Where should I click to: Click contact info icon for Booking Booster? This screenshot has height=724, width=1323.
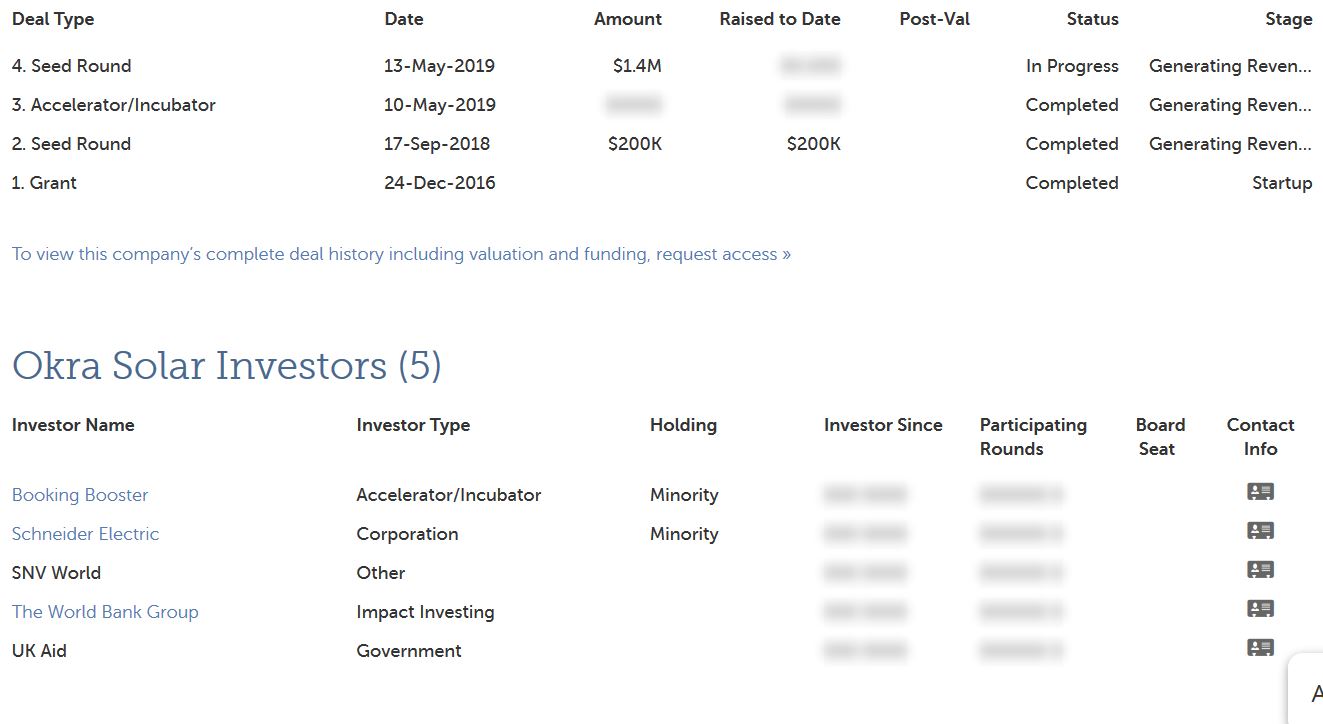1260,492
